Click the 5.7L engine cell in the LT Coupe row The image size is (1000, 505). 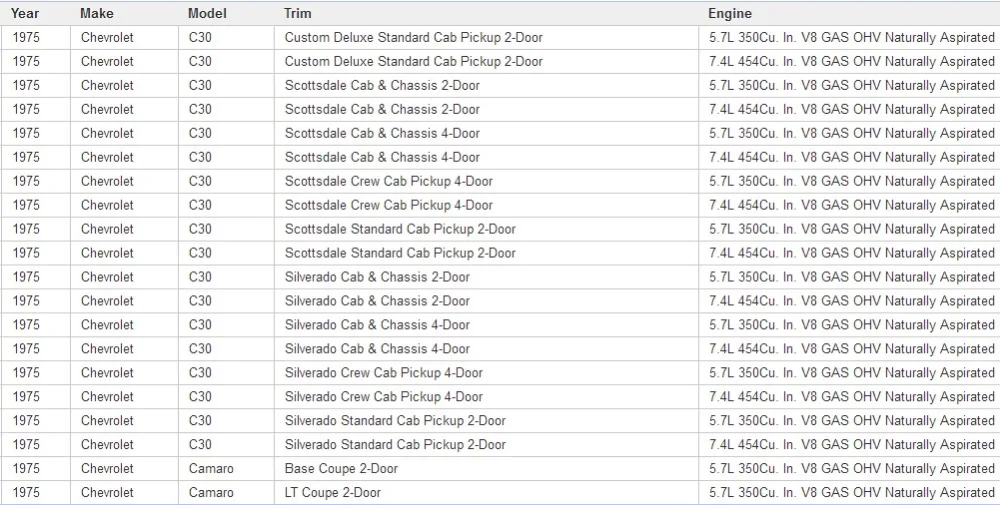pos(851,492)
